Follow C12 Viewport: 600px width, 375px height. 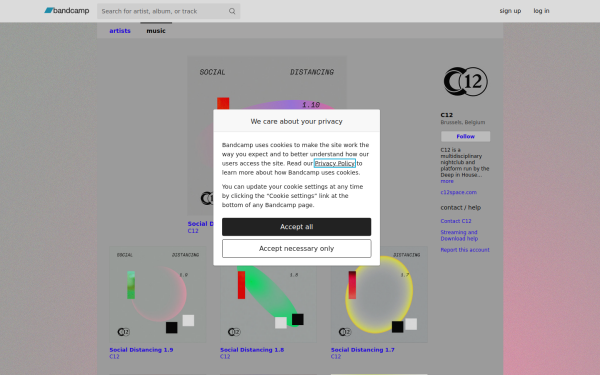point(465,136)
